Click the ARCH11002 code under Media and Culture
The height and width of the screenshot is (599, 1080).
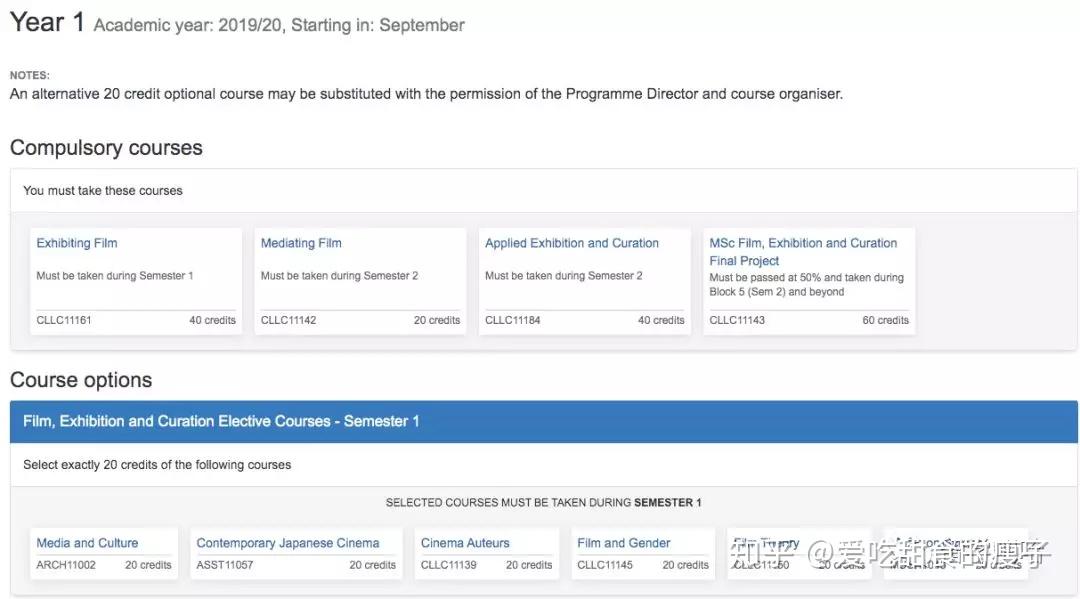pos(66,565)
